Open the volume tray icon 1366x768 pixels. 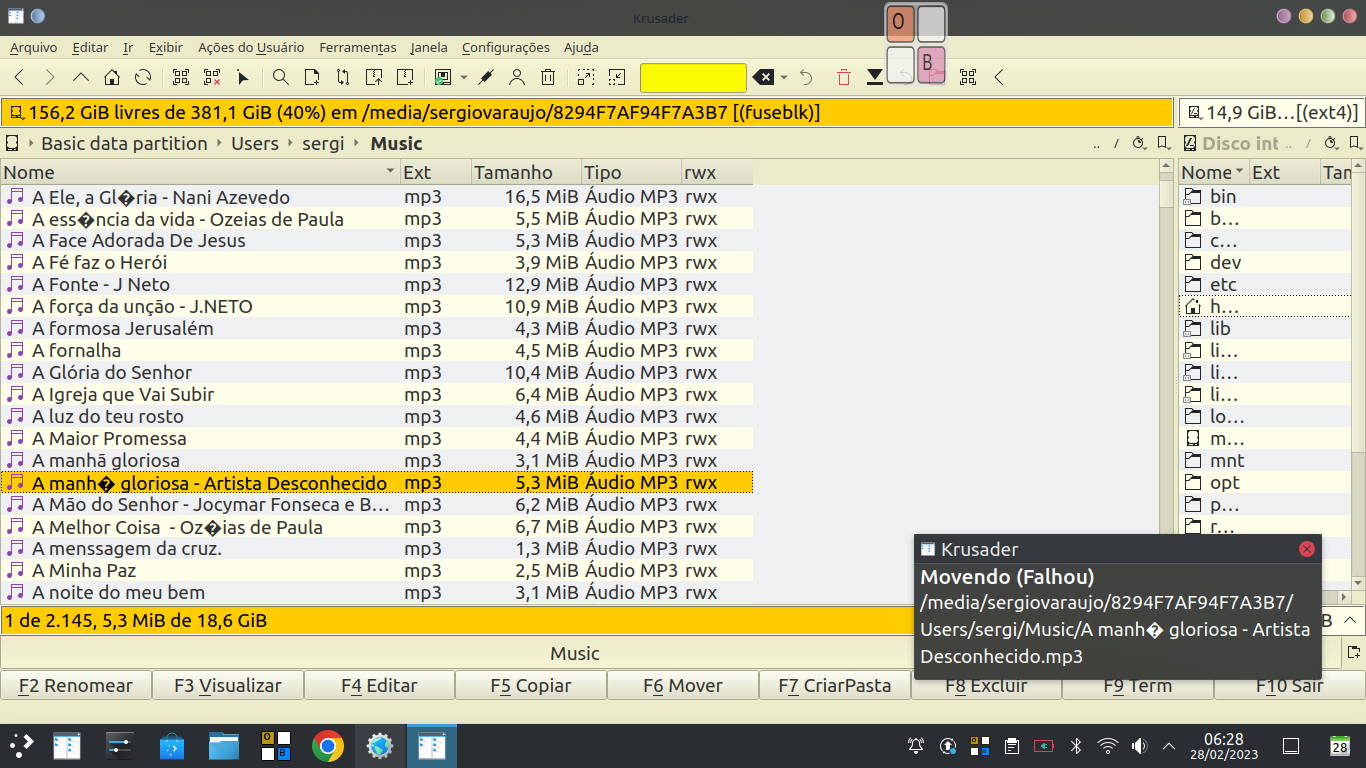1138,746
